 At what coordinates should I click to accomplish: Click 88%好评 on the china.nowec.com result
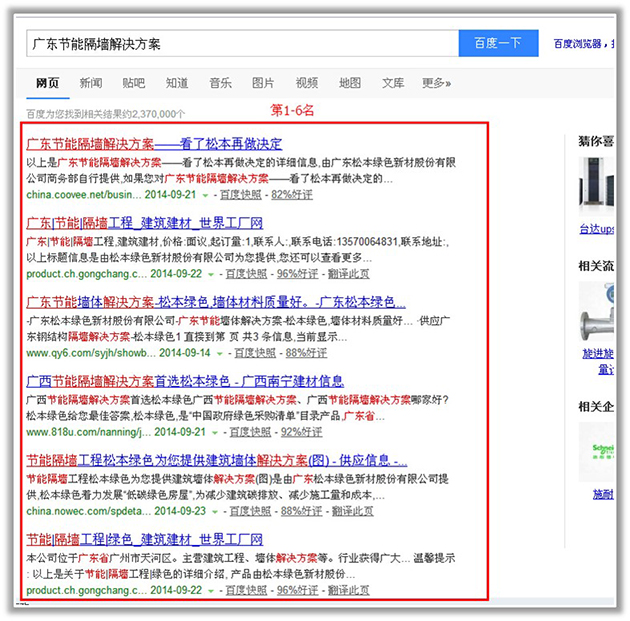[302, 511]
